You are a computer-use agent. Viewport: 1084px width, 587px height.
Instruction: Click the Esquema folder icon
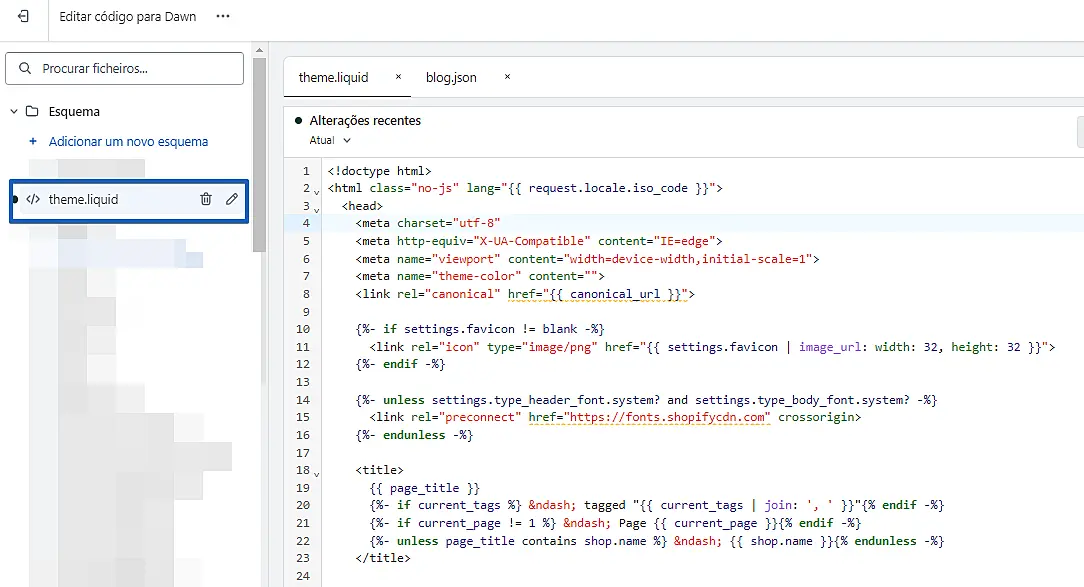click(32, 112)
